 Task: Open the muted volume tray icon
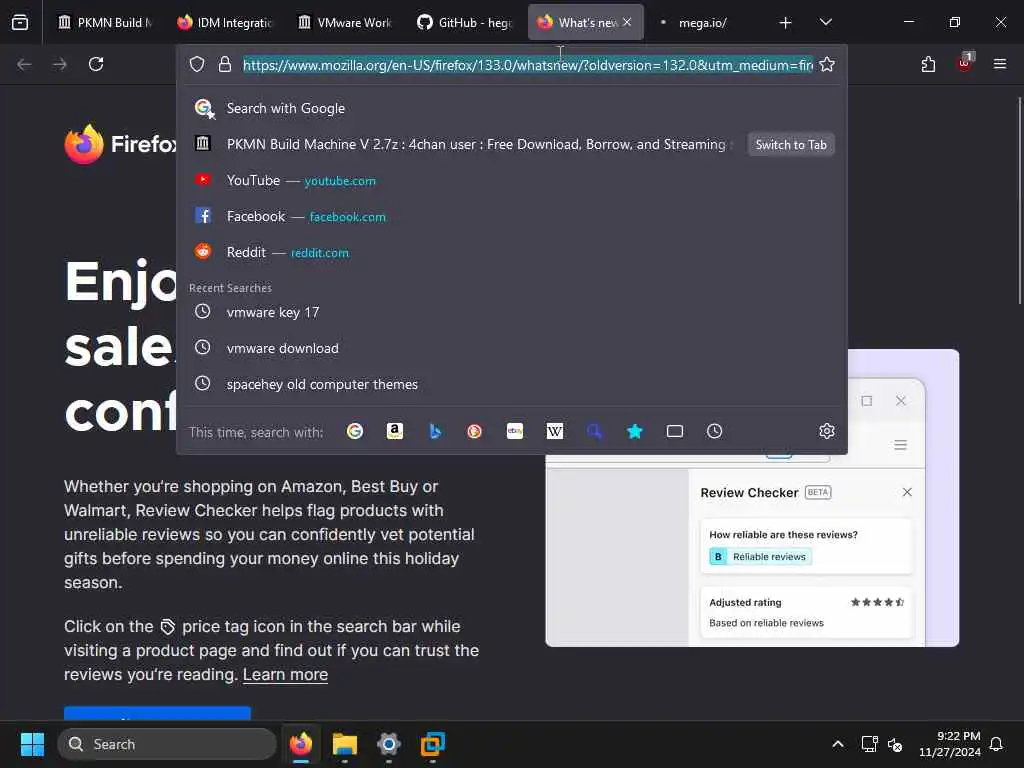pyautogui.click(x=895, y=744)
